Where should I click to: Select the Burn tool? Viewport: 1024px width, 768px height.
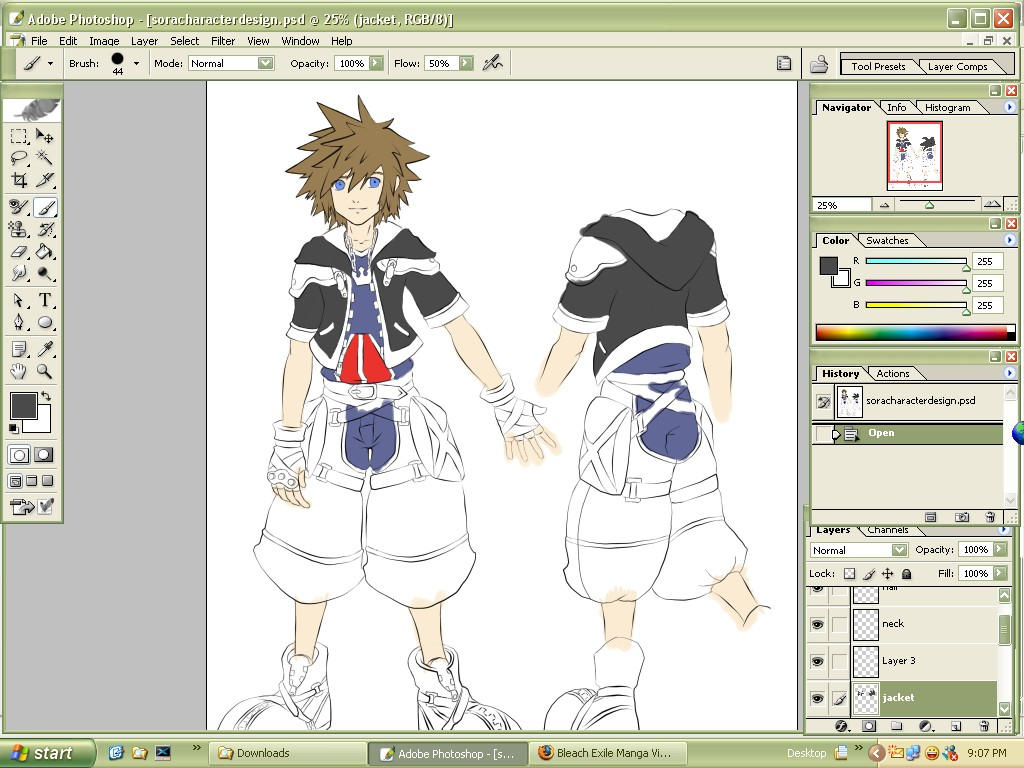pyautogui.click(x=44, y=273)
